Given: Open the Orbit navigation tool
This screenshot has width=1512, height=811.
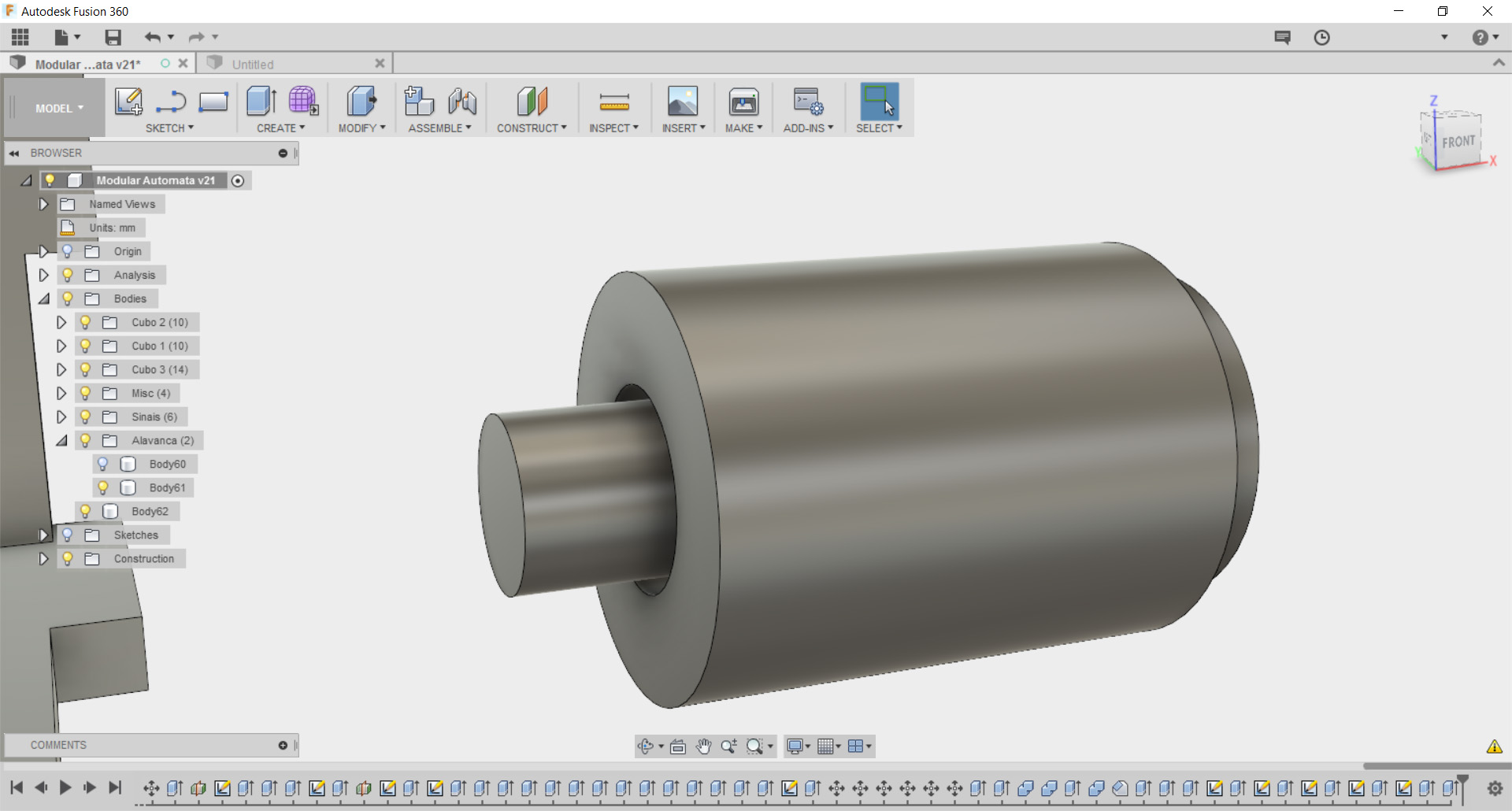Looking at the screenshot, I should point(646,746).
